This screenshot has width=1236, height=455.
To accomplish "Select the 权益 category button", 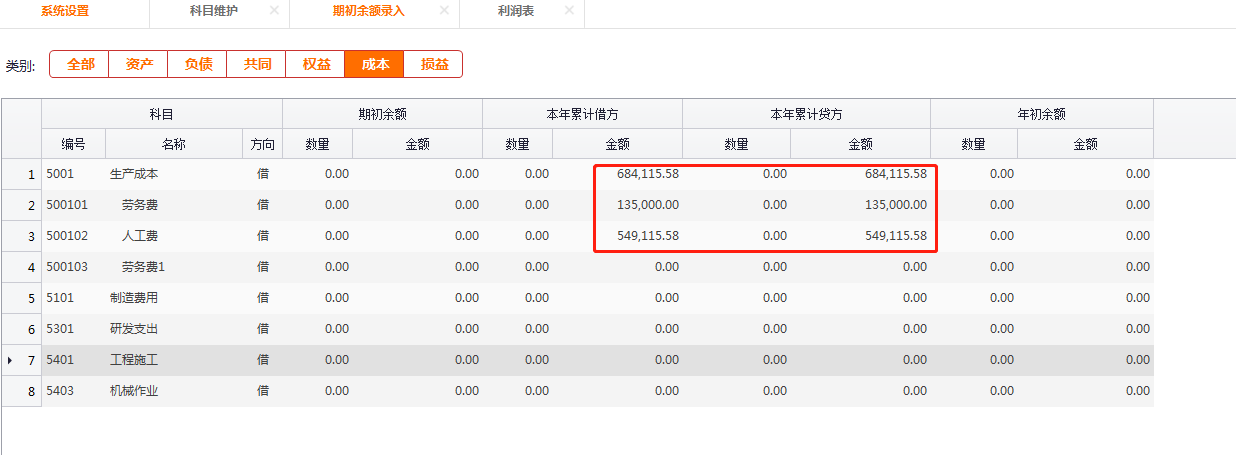I will (316, 64).
